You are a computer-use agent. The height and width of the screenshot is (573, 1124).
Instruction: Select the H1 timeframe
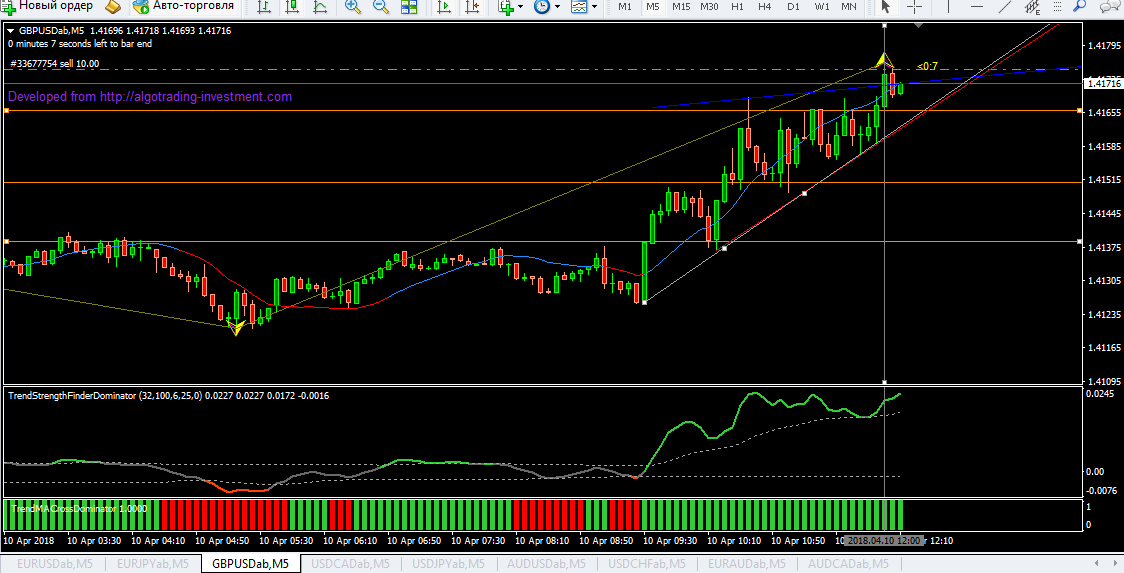coord(737,6)
